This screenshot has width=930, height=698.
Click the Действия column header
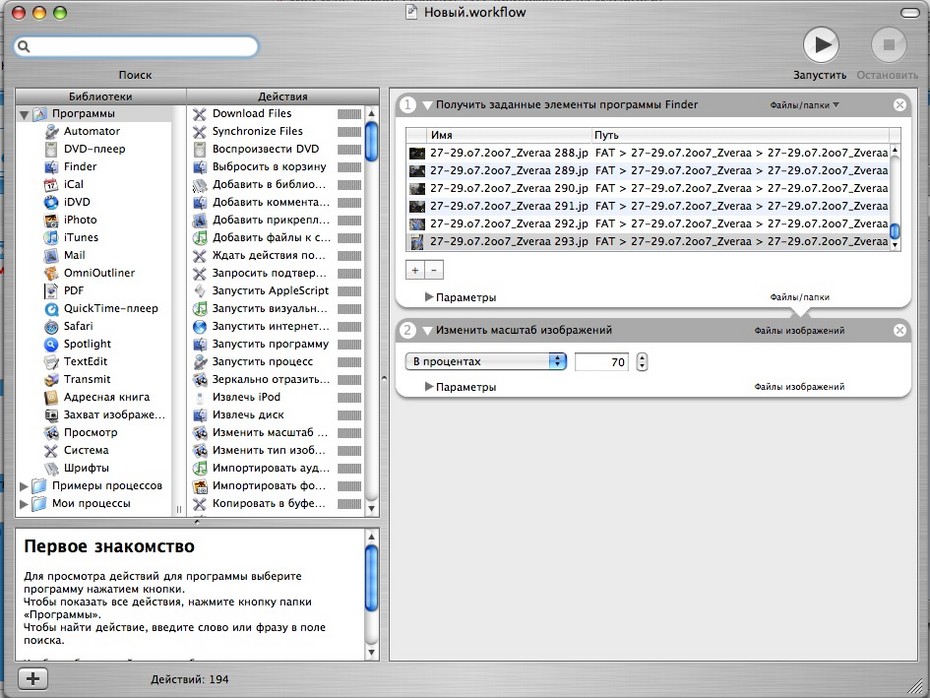[283, 96]
